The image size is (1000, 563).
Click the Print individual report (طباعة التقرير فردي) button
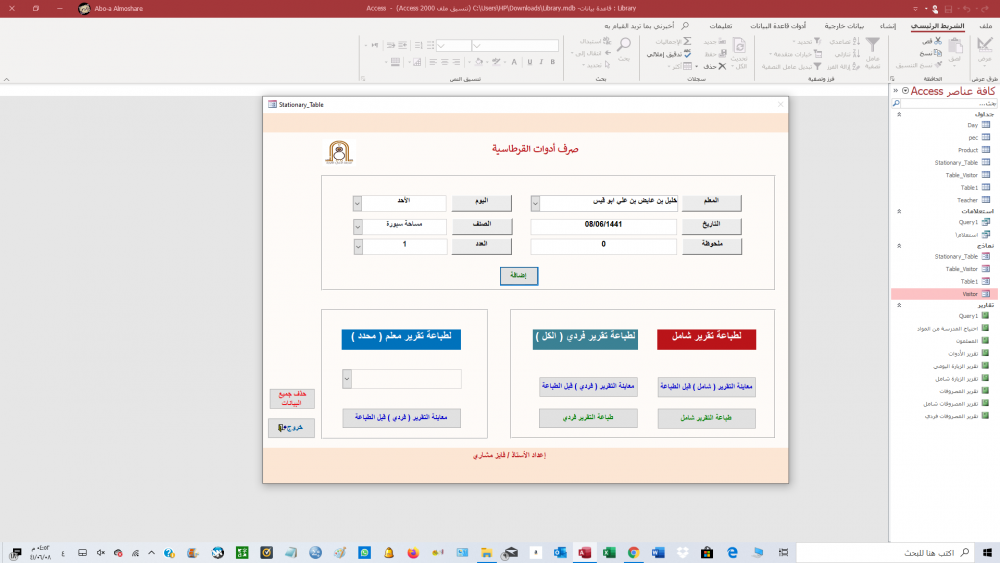tap(588, 418)
